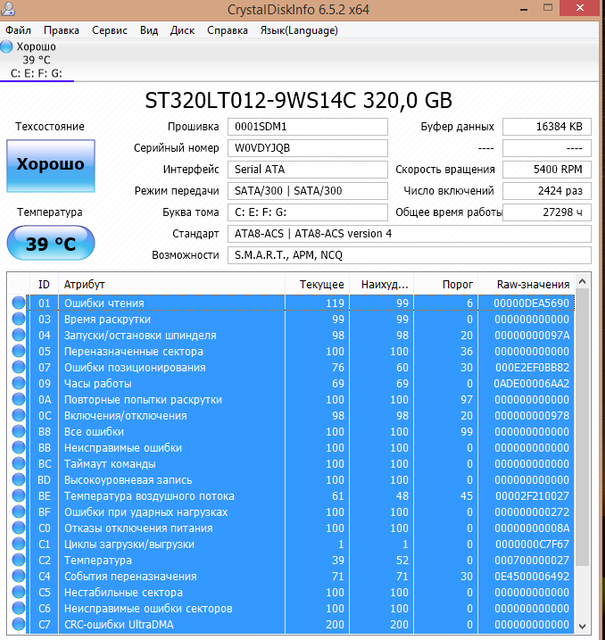Image resolution: width=605 pixels, height=640 pixels.
Task: Click the 39 °C temperature button
Action: [x=51, y=243]
